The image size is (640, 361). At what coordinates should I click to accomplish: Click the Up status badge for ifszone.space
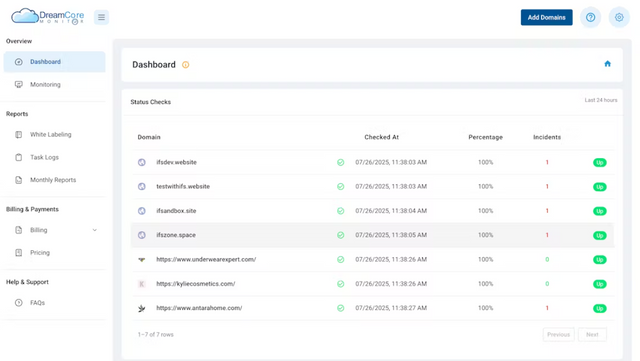point(599,235)
